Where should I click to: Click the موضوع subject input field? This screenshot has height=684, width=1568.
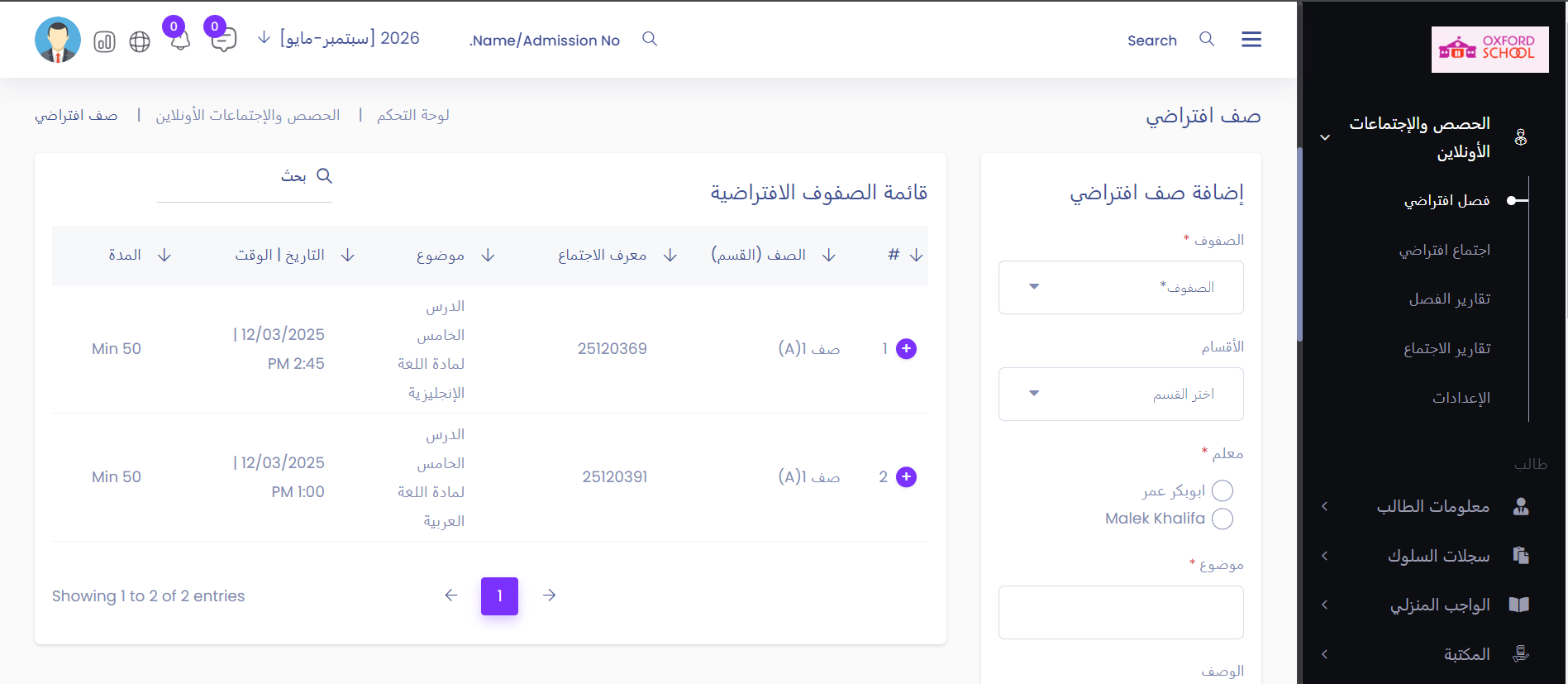pyautogui.click(x=1120, y=612)
